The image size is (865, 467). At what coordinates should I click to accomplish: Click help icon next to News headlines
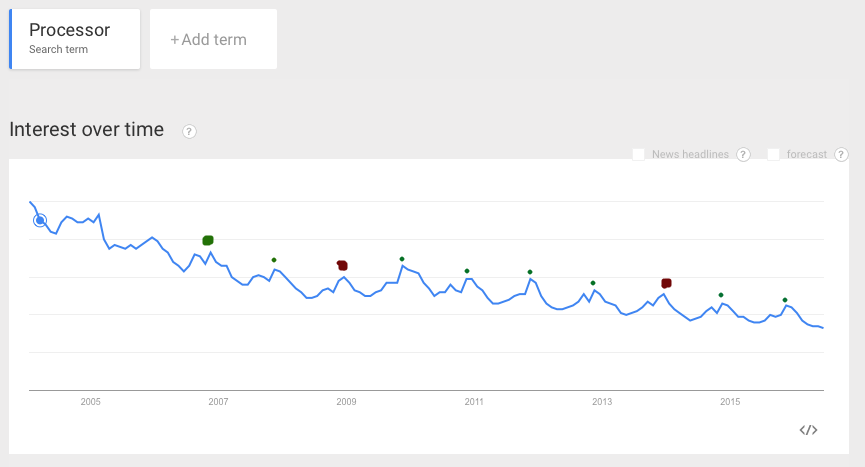(x=743, y=154)
